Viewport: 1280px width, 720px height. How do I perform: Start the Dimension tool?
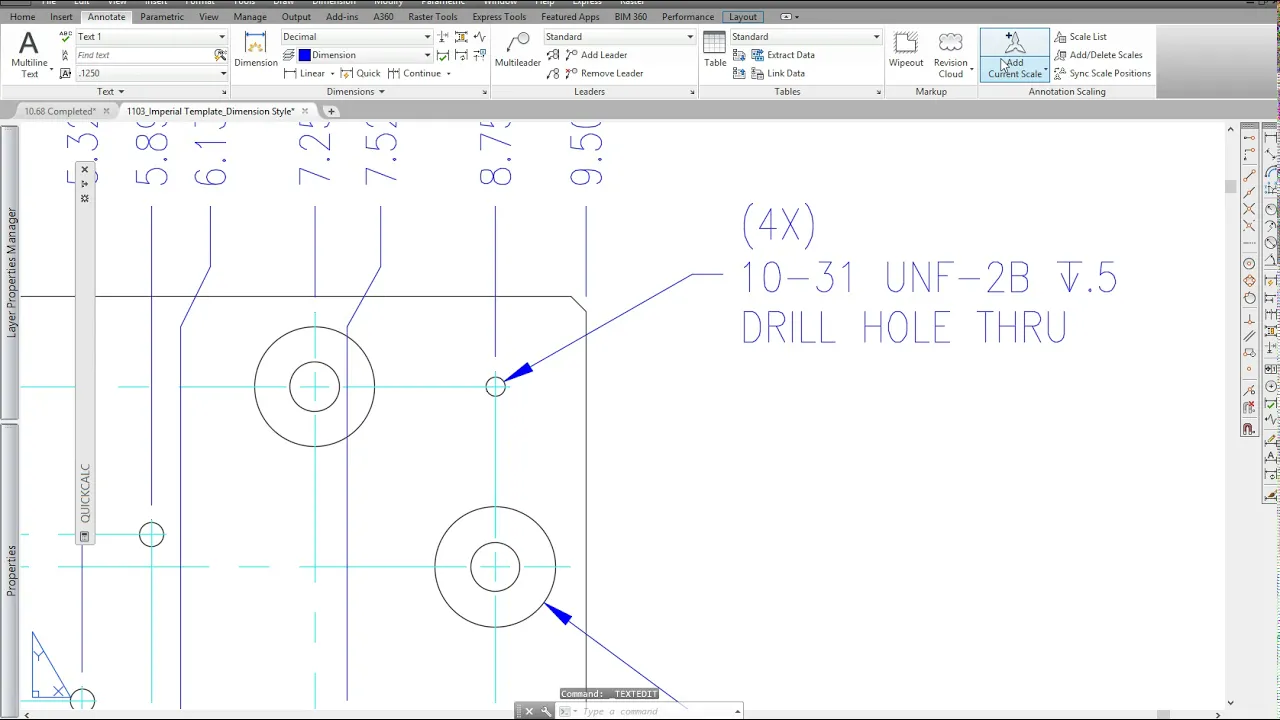click(255, 50)
